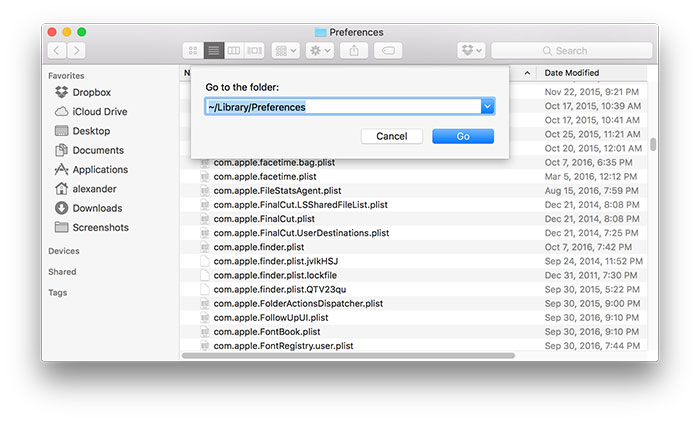Click the Go button
The image size is (700, 421).
click(x=463, y=136)
